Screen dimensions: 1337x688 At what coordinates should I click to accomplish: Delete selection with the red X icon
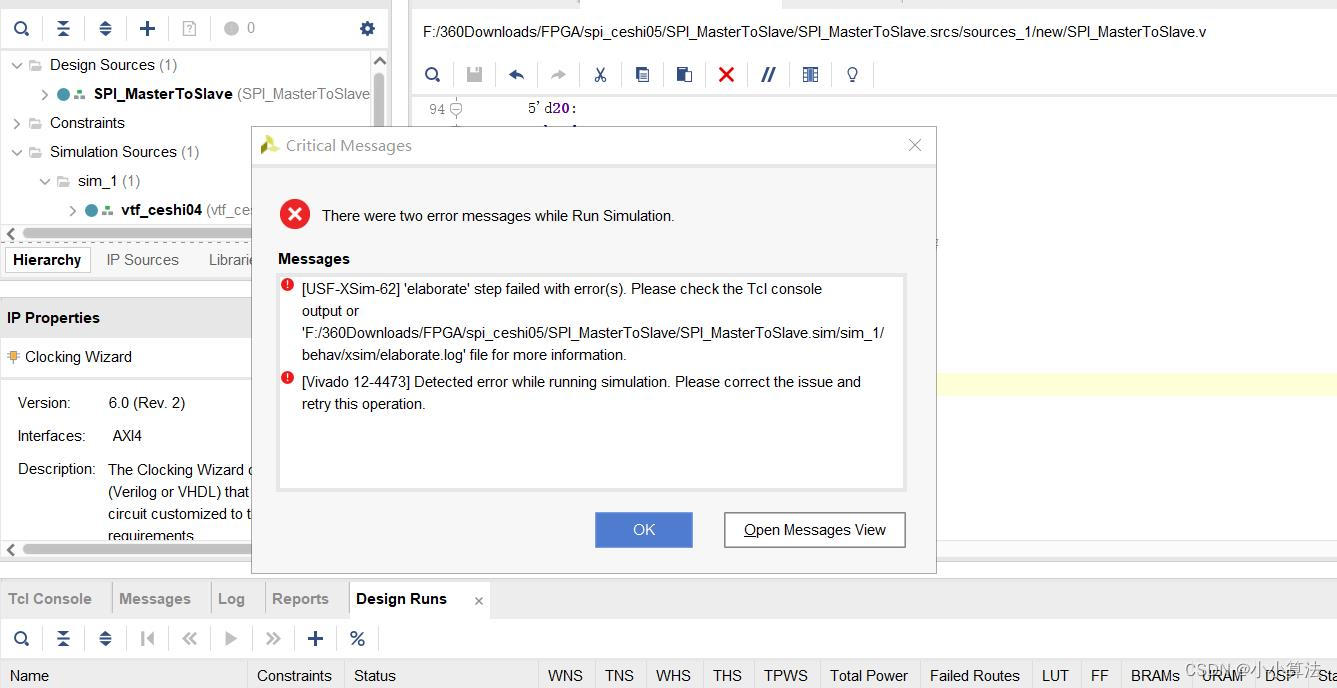point(726,74)
